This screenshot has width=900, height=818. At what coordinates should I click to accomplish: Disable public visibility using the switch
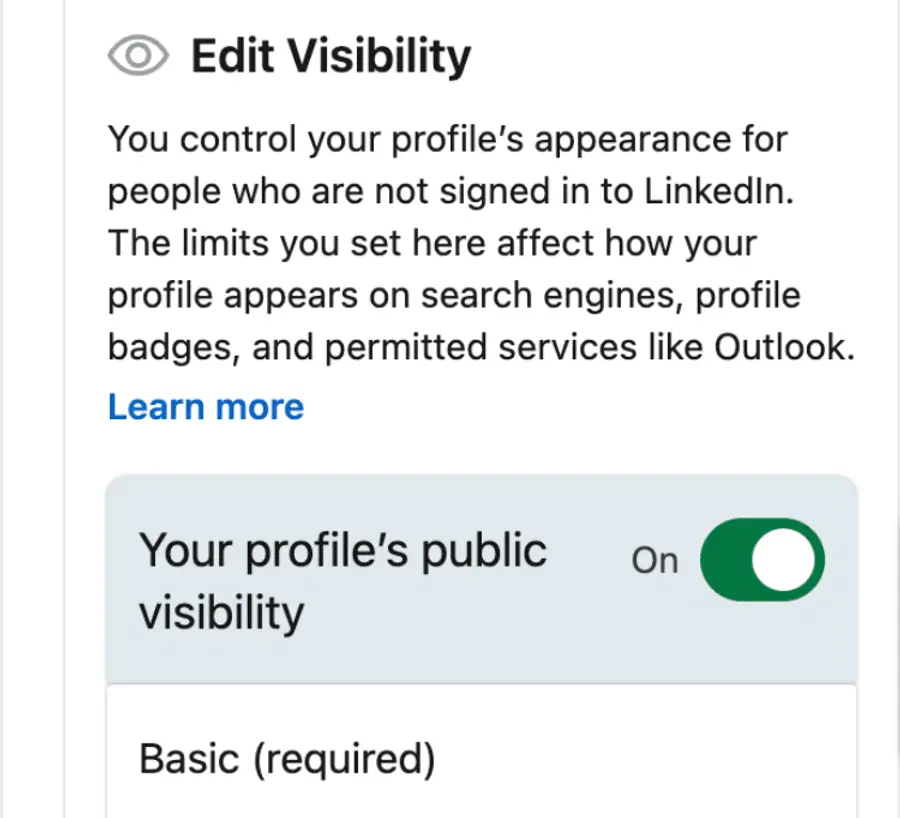(763, 560)
